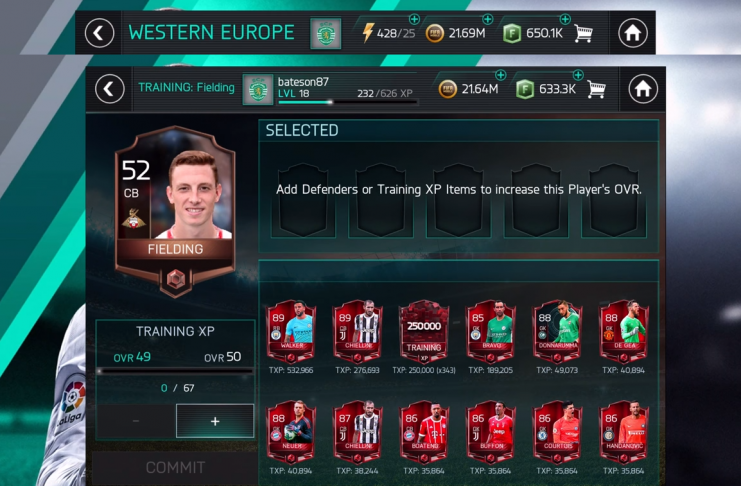
Task: Open home from Training panel header
Action: pyautogui.click(x=643, y=89)
